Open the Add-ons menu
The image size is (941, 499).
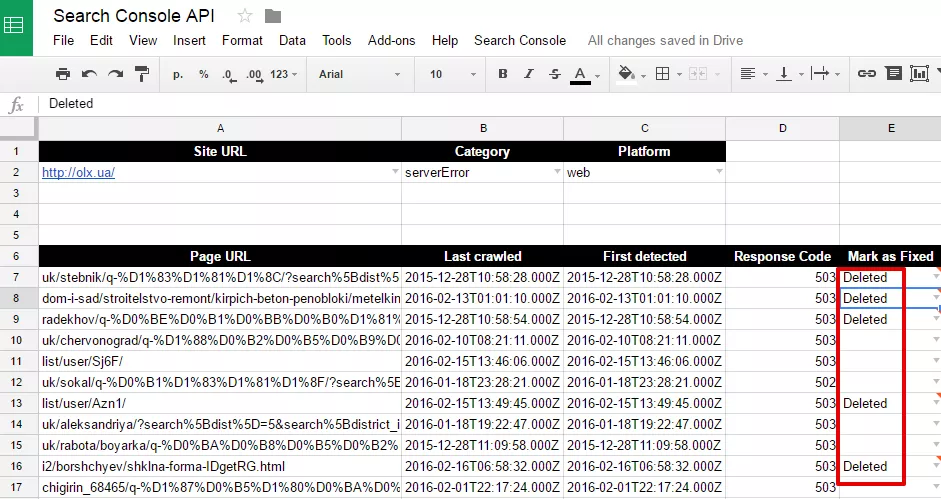point(391,40)
